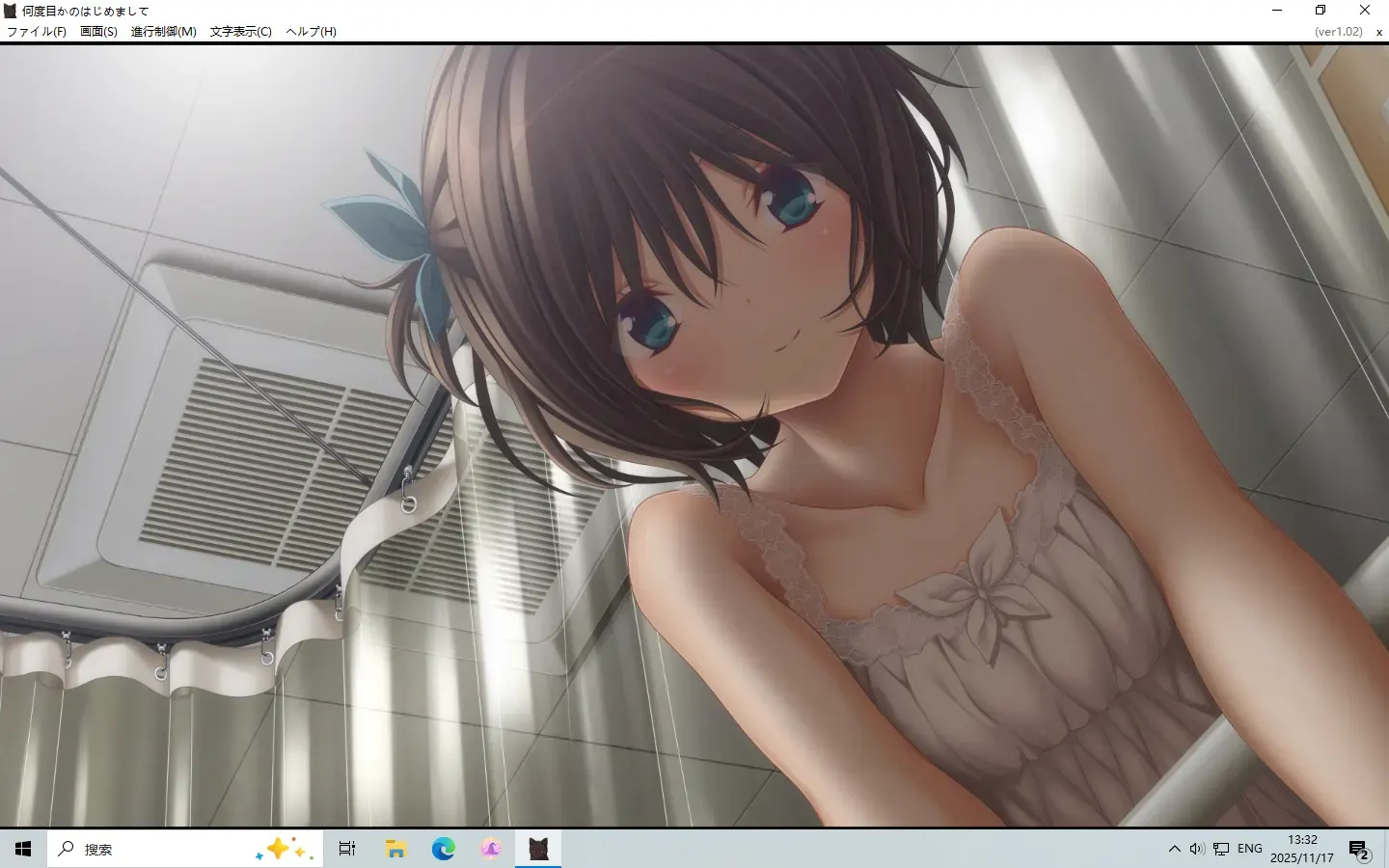1389x868 pixels.
Task: Click the speaker volume icon
Action: (x=1197, y=849)
